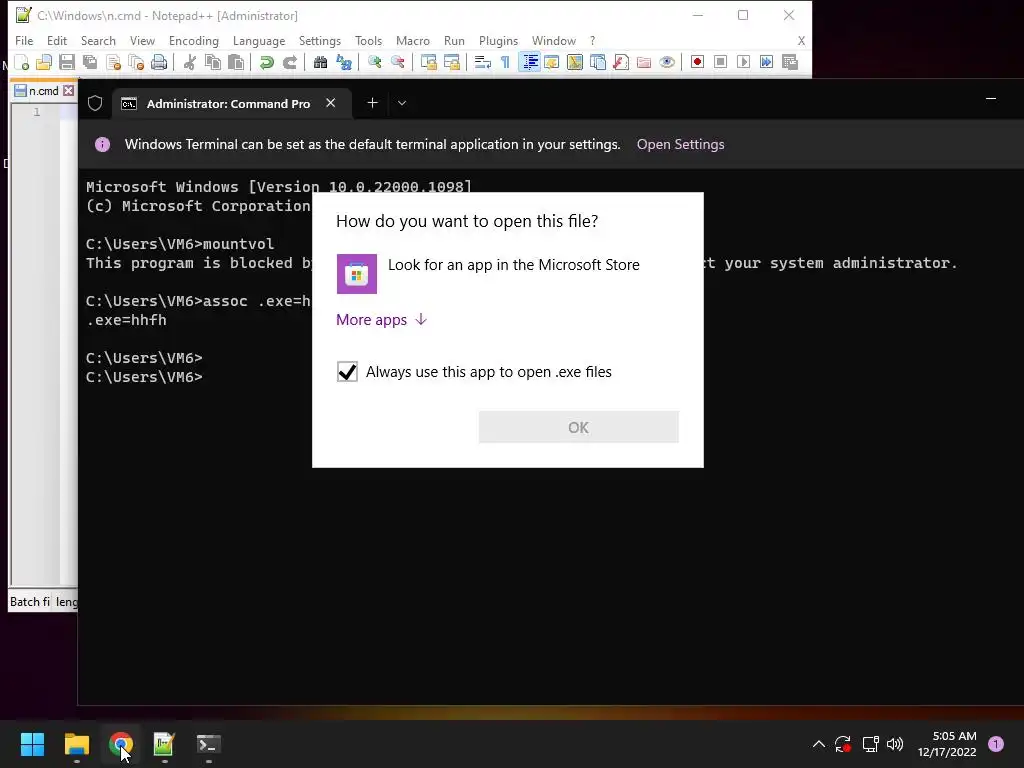Image resolution: width=1024 pixels, height=768 pixels.
Task: Open Find with the binoculars icon
Action: coord(320,62)
